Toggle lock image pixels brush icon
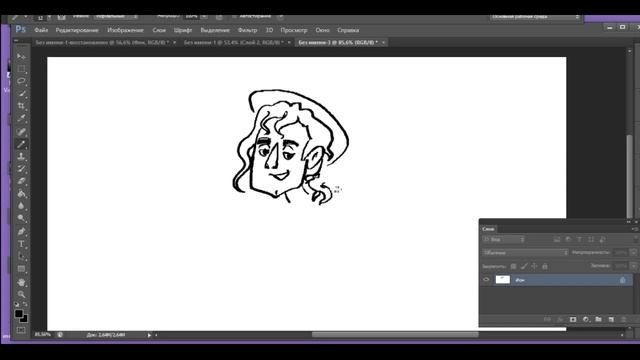This screenshot has height=360, width=640. pyautogui.click(x=524, y=267)
